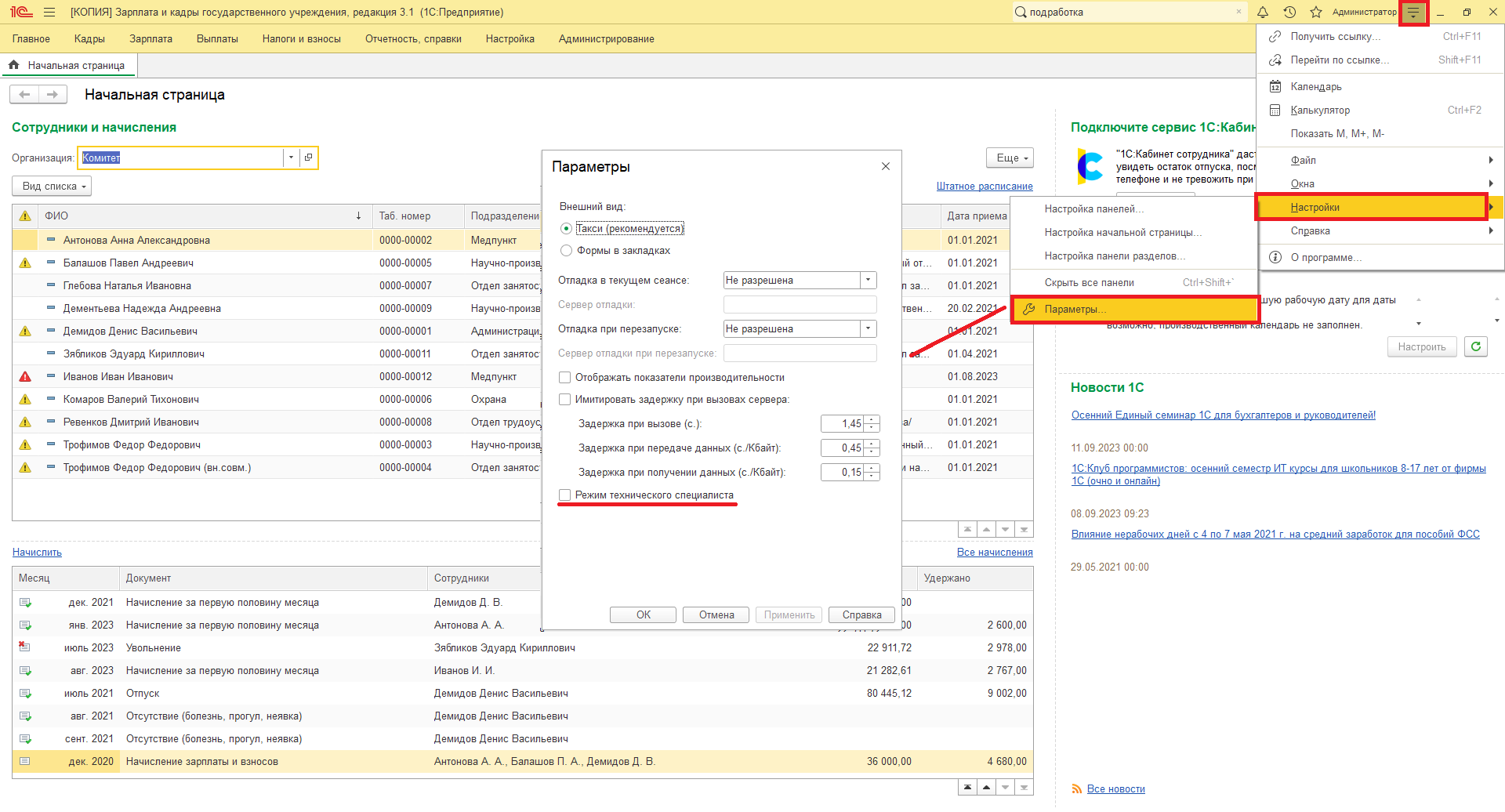
Task: Select the Формы в закладках radio button
Action: [566, 251]
